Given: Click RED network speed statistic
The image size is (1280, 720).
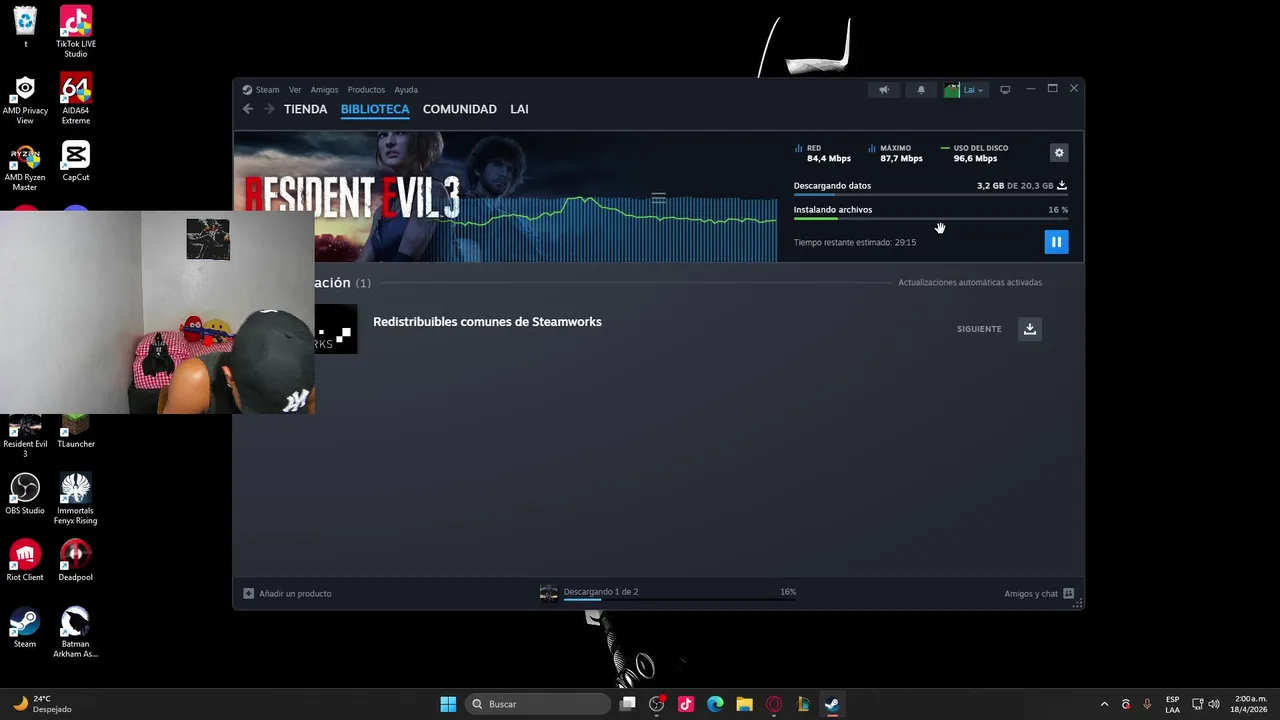Looking at the screenshot, I should [x=822, y=153].
